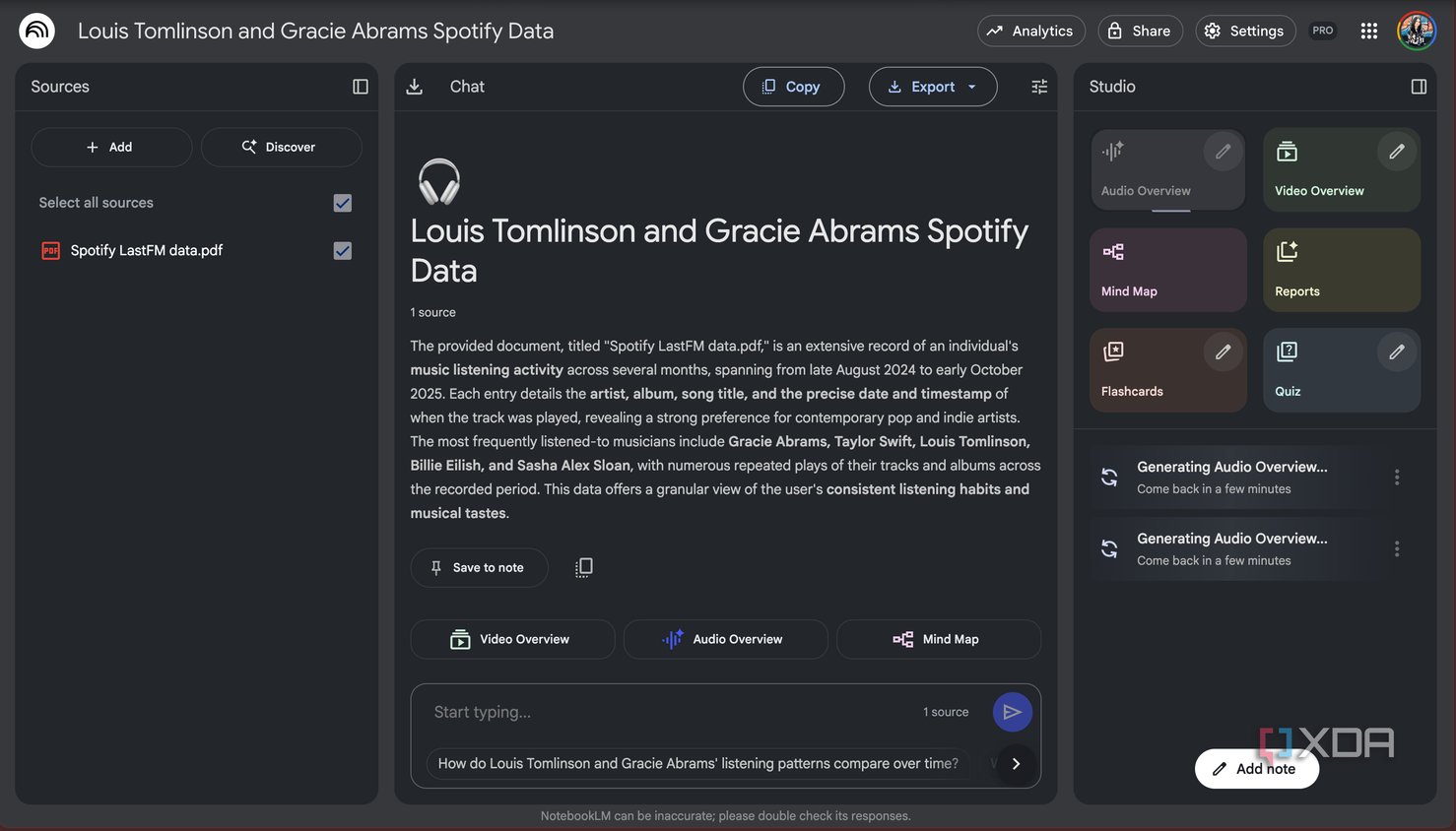Image resolution: width=1456 pixels, height=831 pixels.
Task: Click Mind Map chip below summary
Action: (938, 639)
